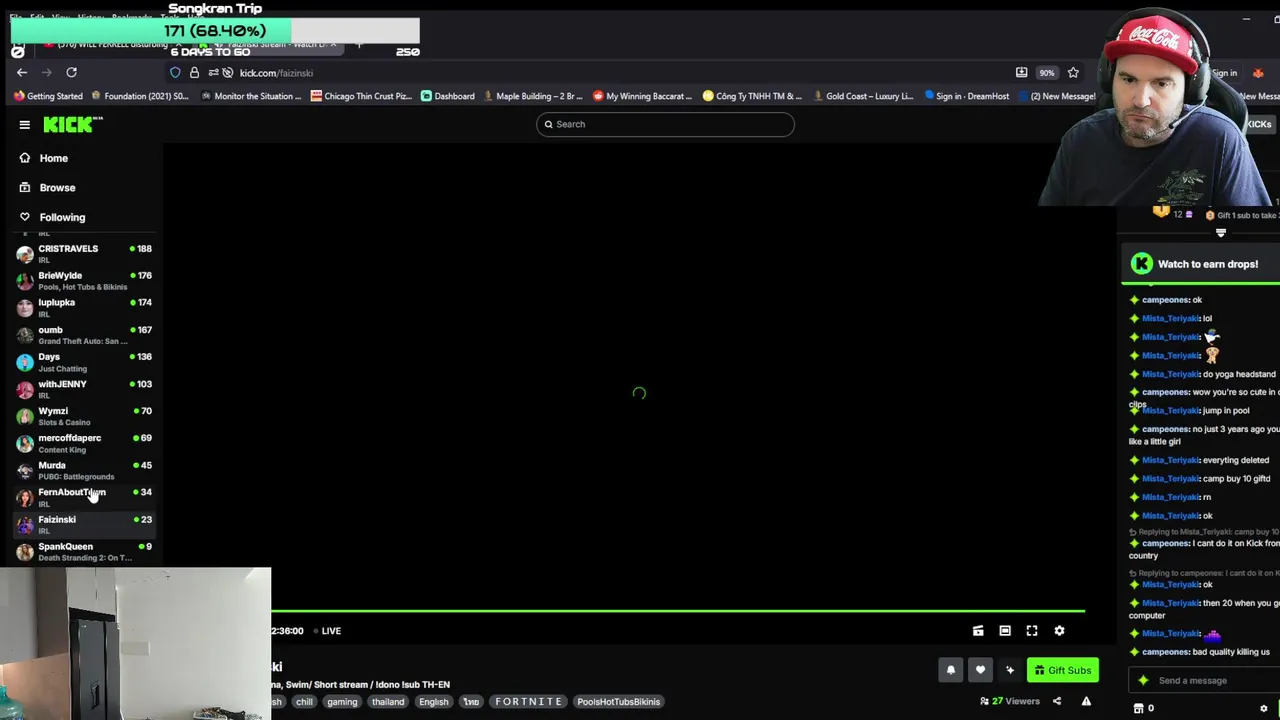Click the chill tag
The image size is (1280, 720).
(304, 702)
